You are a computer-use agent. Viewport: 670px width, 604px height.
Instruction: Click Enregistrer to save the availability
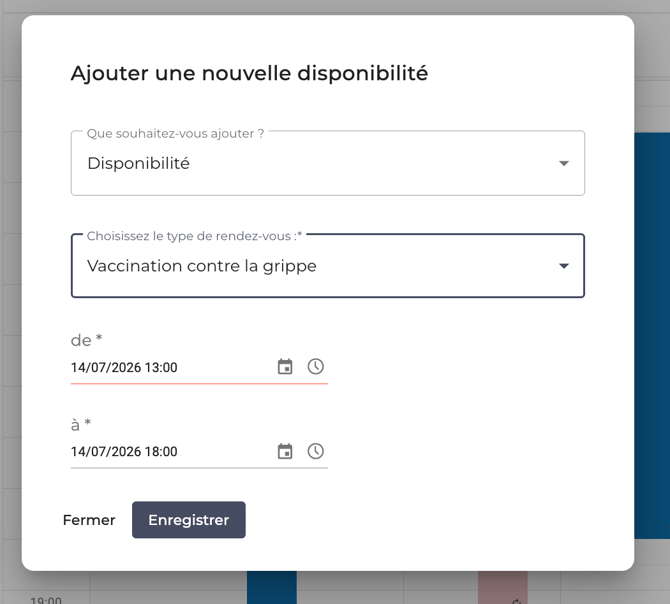point(189,520)
